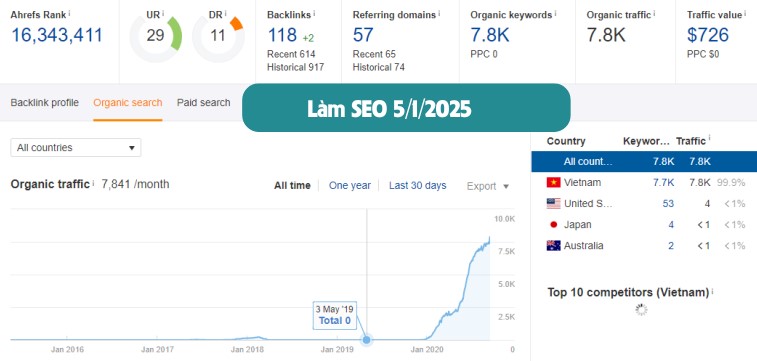Screen dimensions: 757x361
Task: Click the Vietnam flag icon in the country list
Action: coord(553,182)
